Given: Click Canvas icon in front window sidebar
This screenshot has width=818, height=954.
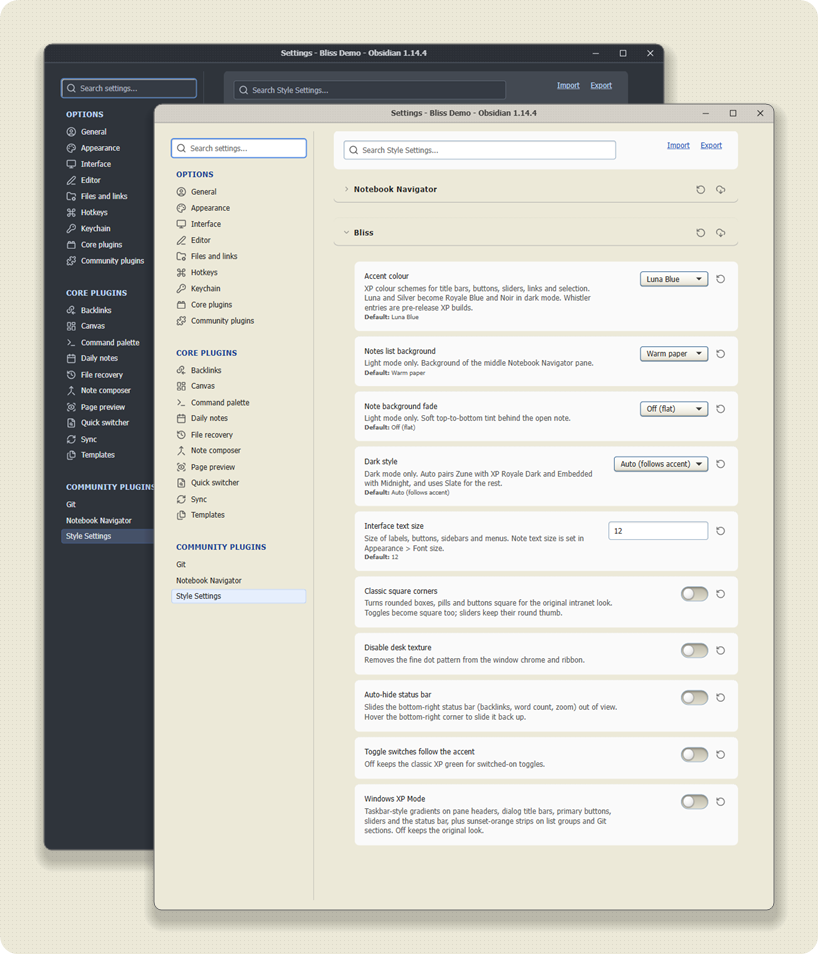Looking at the screenshot, I should (181, 386).
